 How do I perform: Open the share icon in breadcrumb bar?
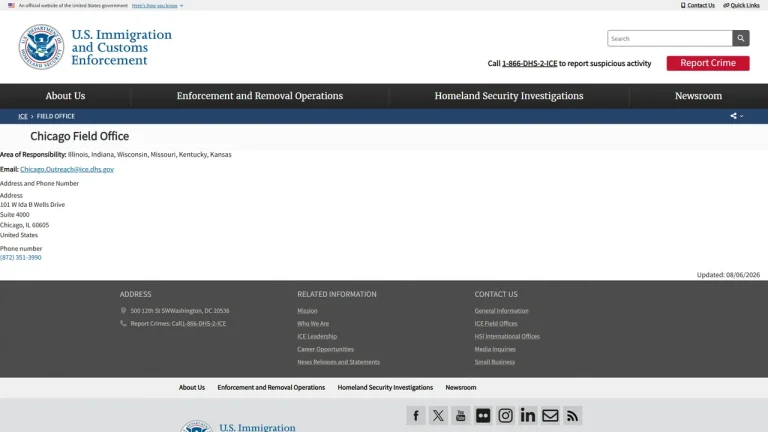pyautogui.click(x=733, y=116)
